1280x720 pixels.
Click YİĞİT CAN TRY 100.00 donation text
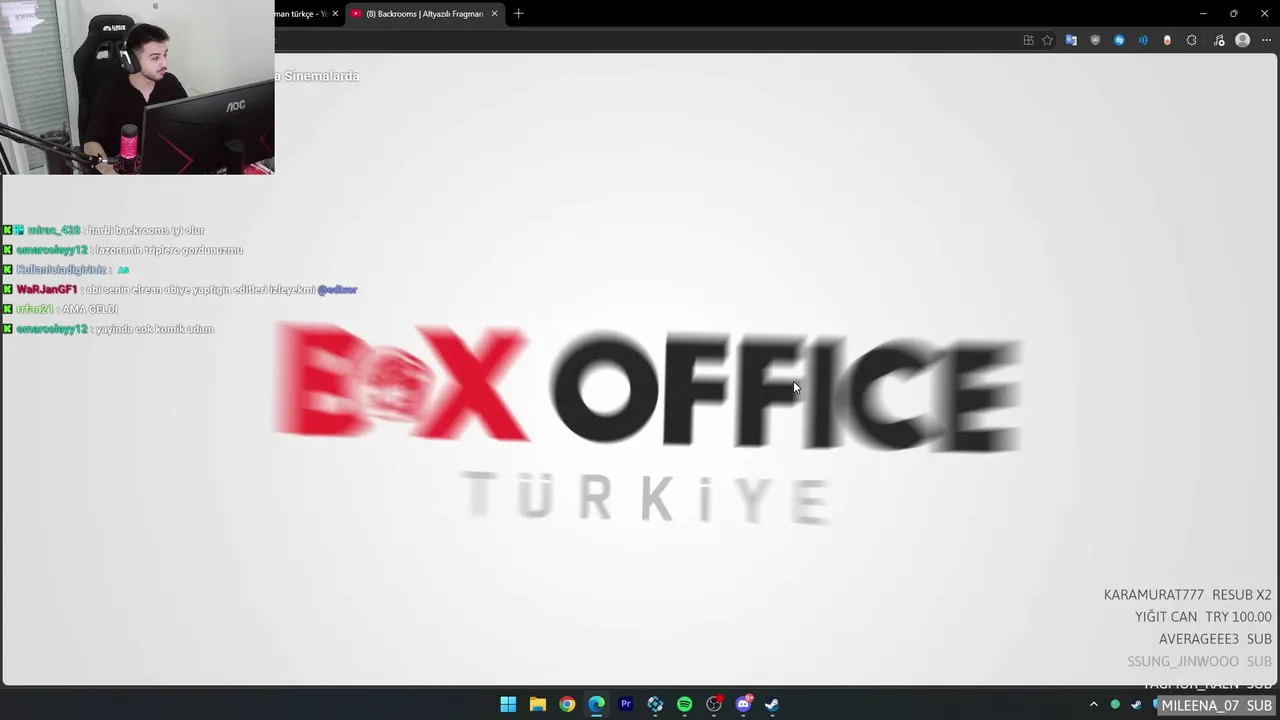(x=1203, y=617)
